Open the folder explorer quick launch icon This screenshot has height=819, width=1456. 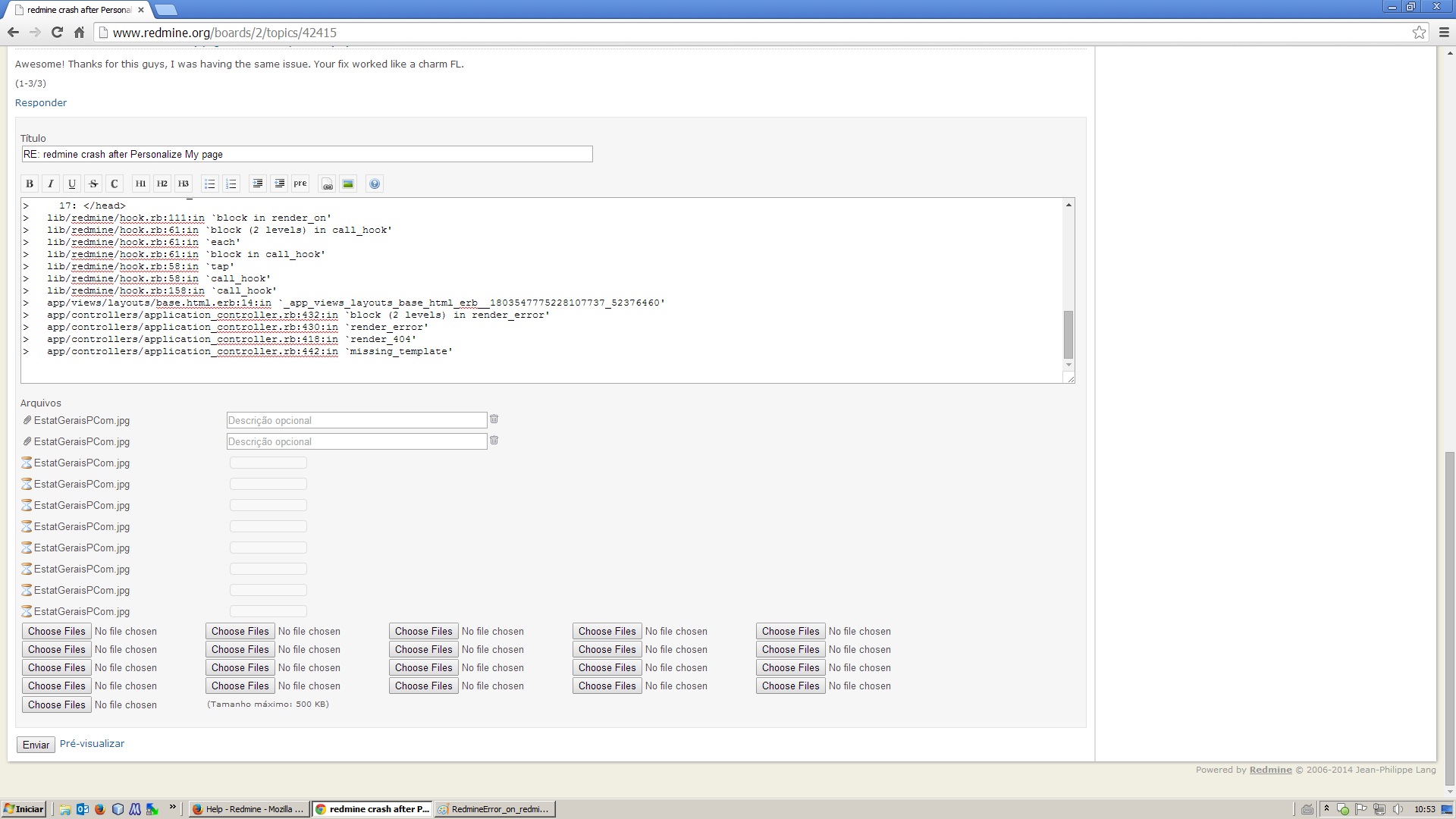[x=65, y=809]
